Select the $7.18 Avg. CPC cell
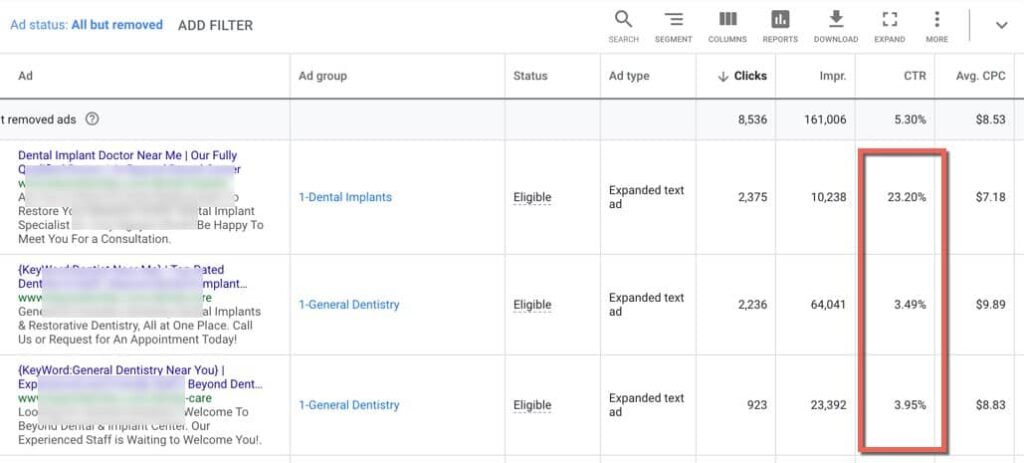This screenshot has height=463, width=1024. [991, 197]
